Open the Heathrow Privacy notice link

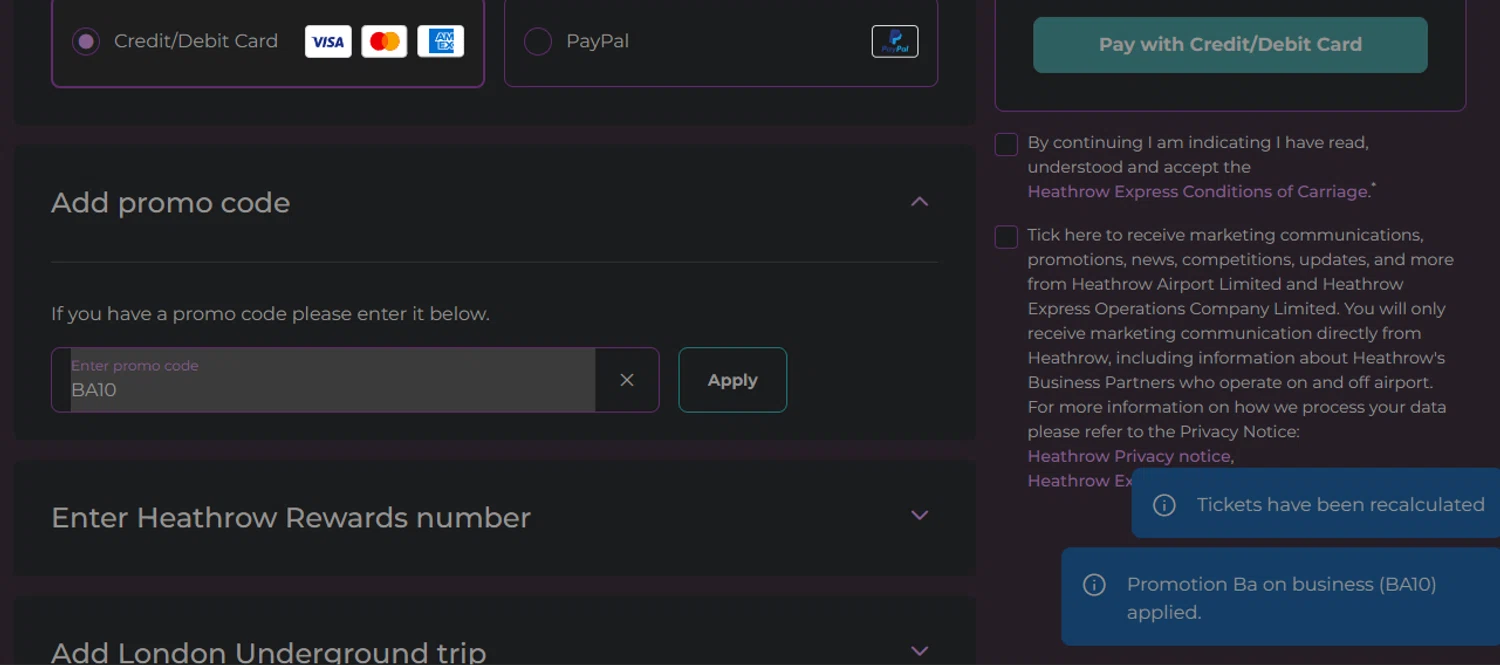(1129, 456)
